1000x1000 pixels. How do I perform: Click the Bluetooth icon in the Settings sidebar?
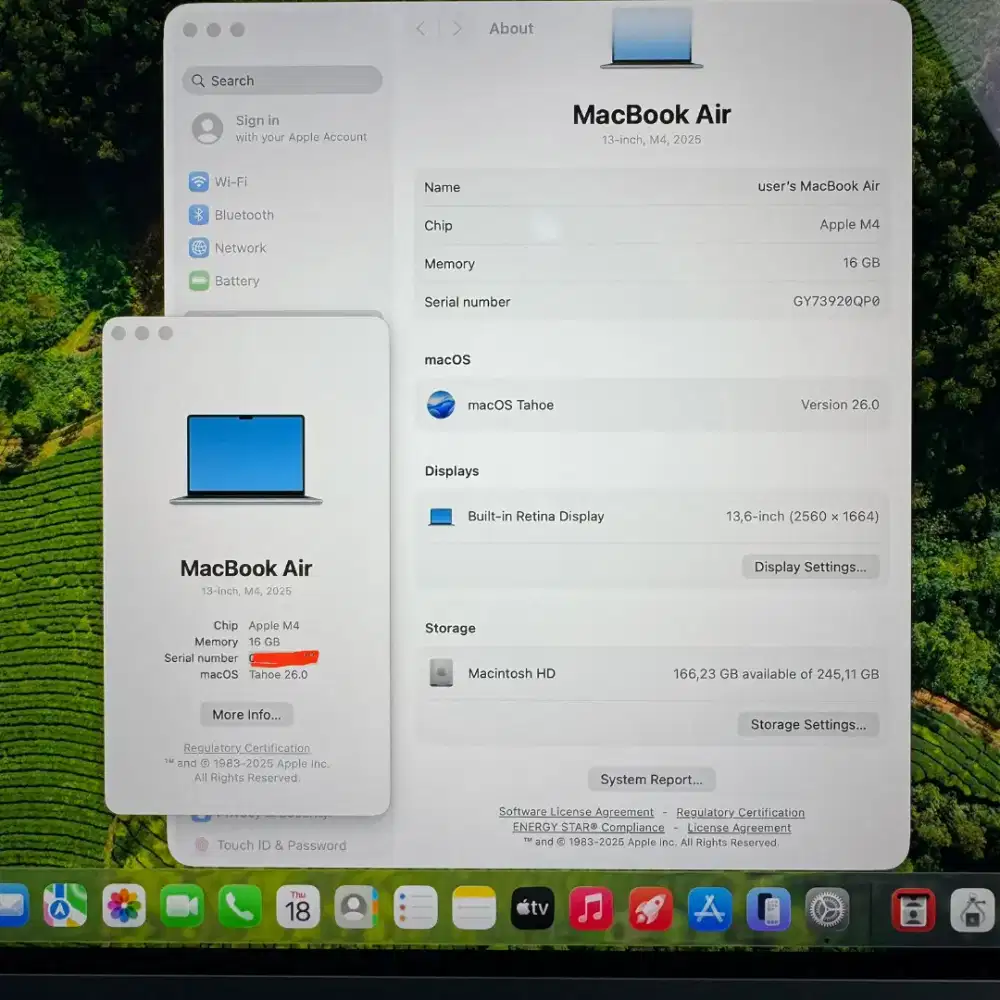pyautogui.click(x=199, y=215)
